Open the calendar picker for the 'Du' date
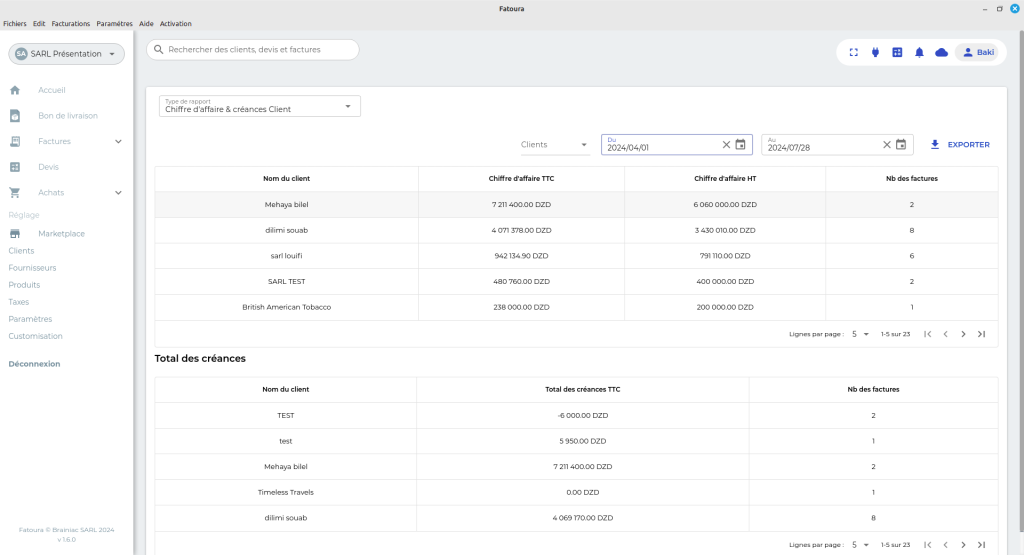 click(x=741, y=145)
